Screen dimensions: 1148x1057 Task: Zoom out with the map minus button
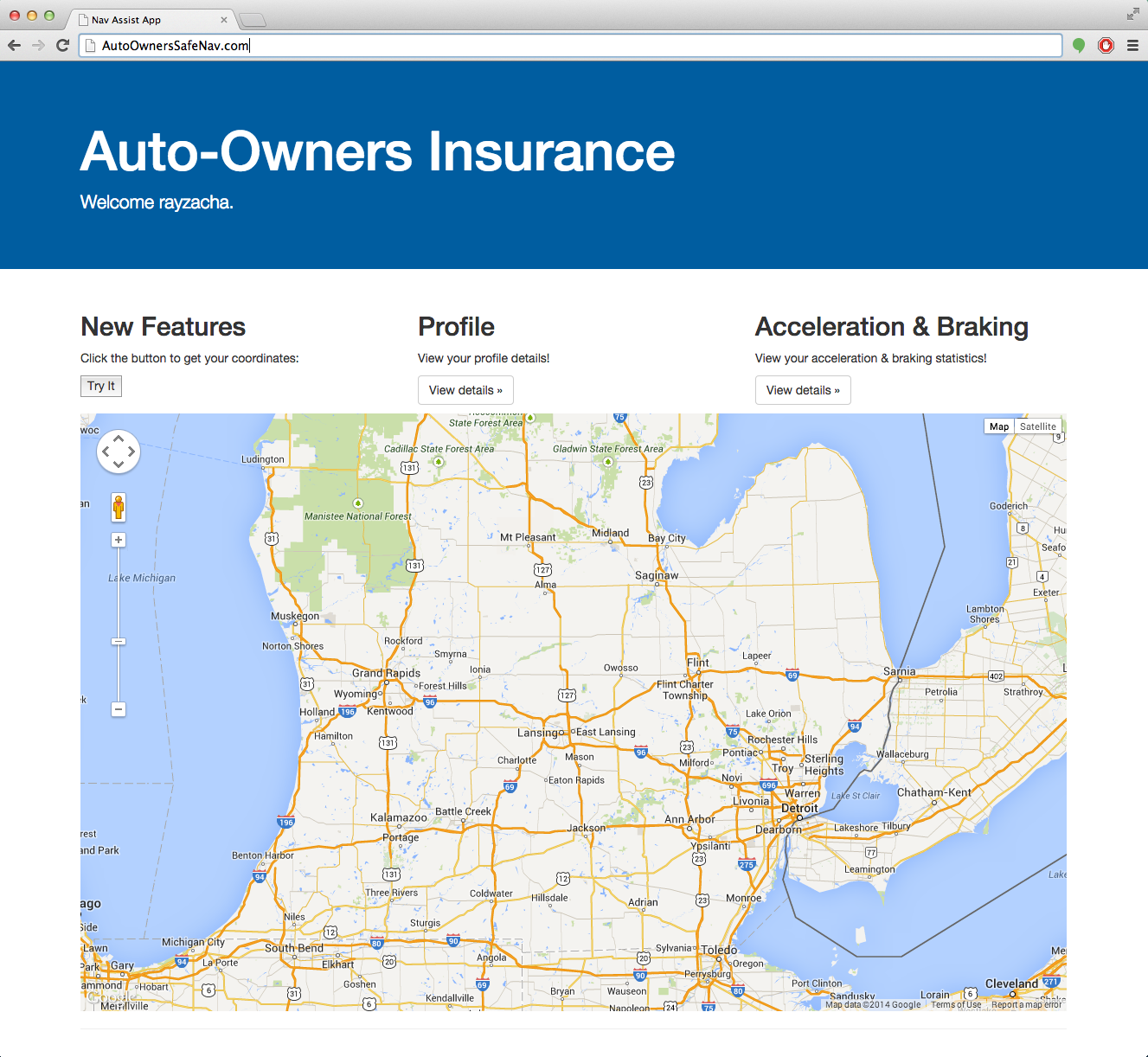click(x=119, y=709)
